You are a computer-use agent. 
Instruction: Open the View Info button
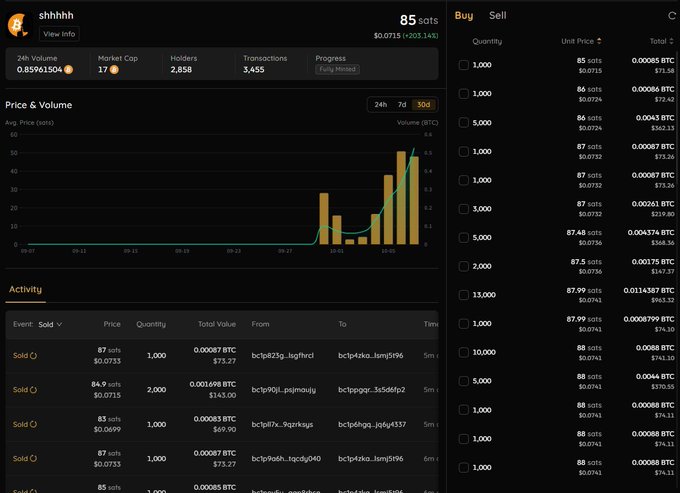pyautogui.click(x=59, y=34)
